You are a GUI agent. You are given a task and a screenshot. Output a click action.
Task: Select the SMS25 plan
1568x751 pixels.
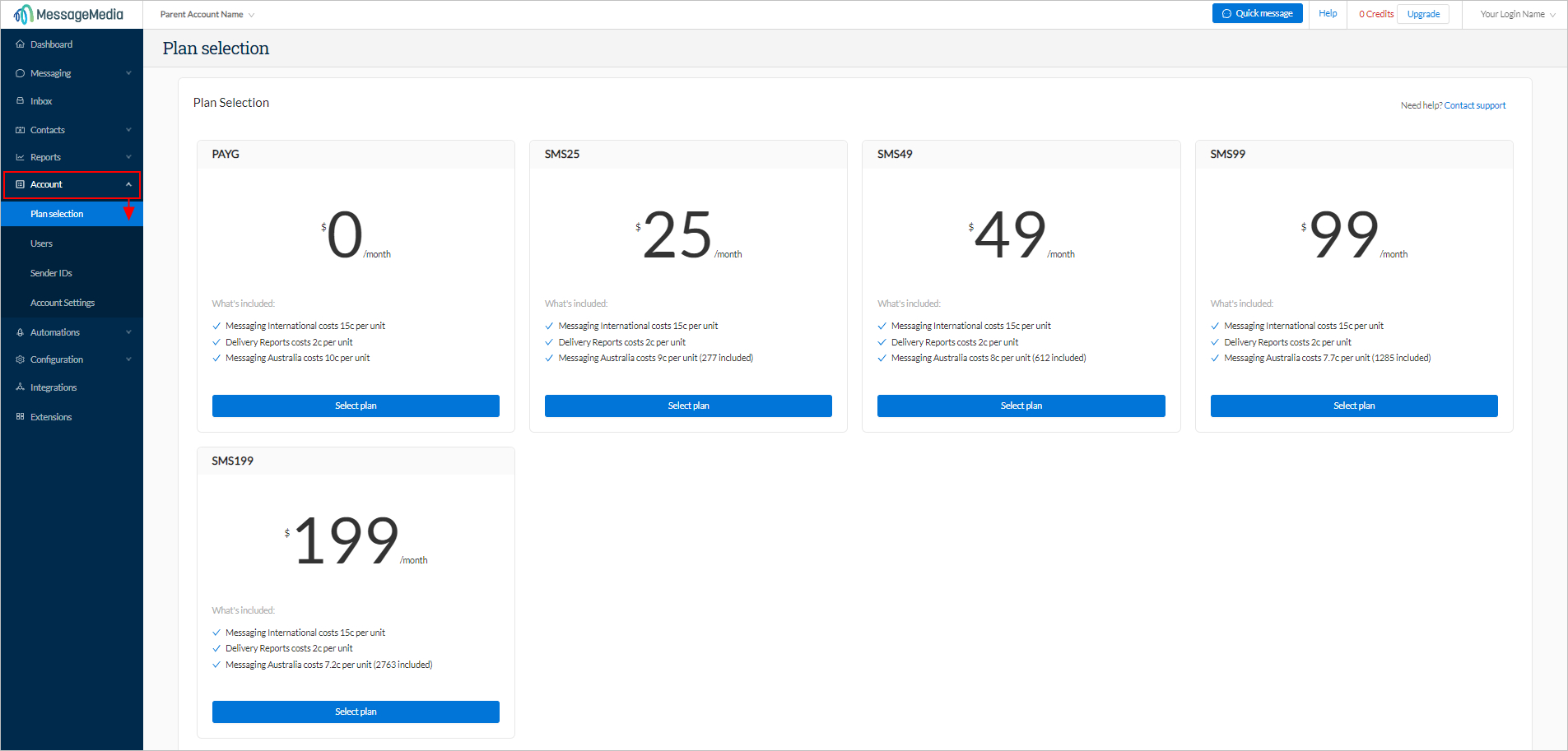(x=688, y=406)
